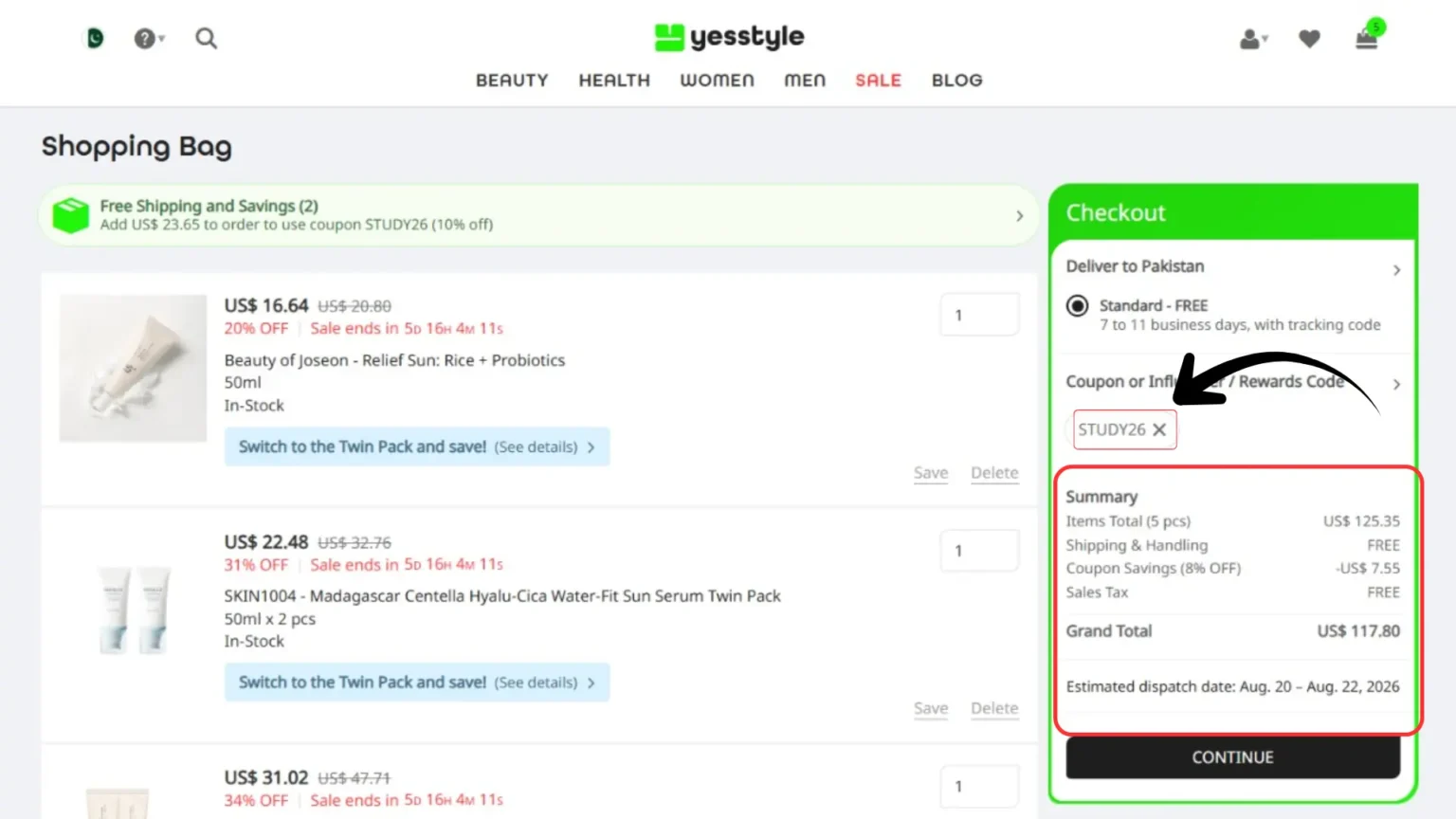Image resolution: width=1456 pixels, height=819 pixels.
Task: Open the wishlist heart icon
Action: (x=1309, y=39)
